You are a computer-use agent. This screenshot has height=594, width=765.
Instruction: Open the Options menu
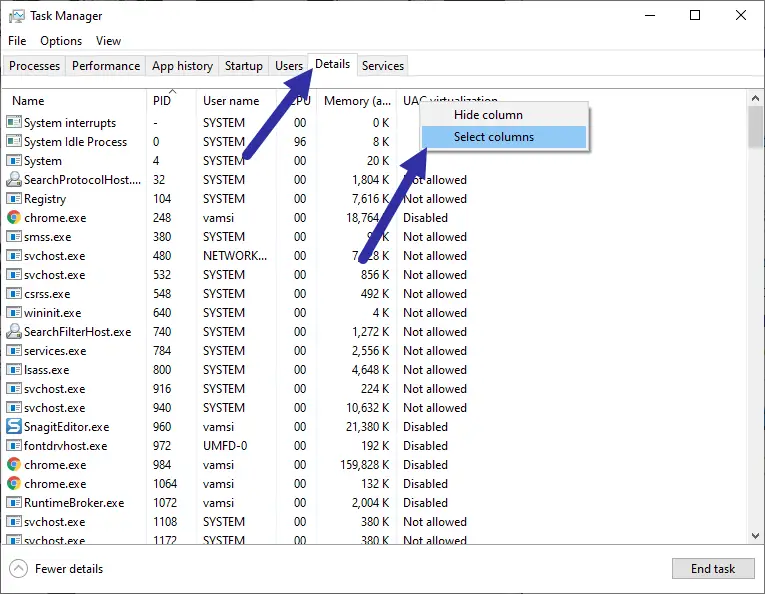coord(61,41)
